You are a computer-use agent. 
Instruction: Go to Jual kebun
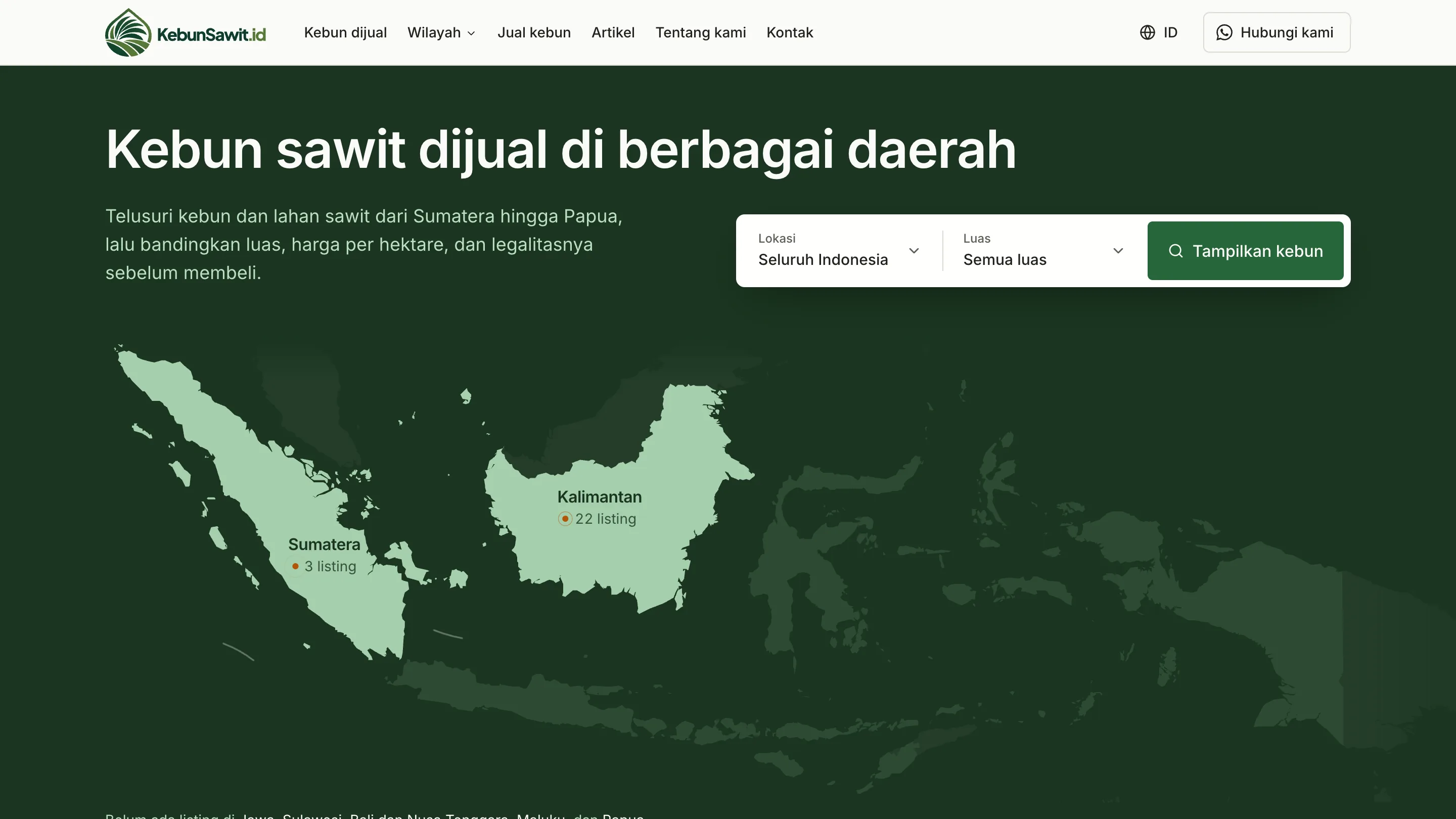click(534, 33)
